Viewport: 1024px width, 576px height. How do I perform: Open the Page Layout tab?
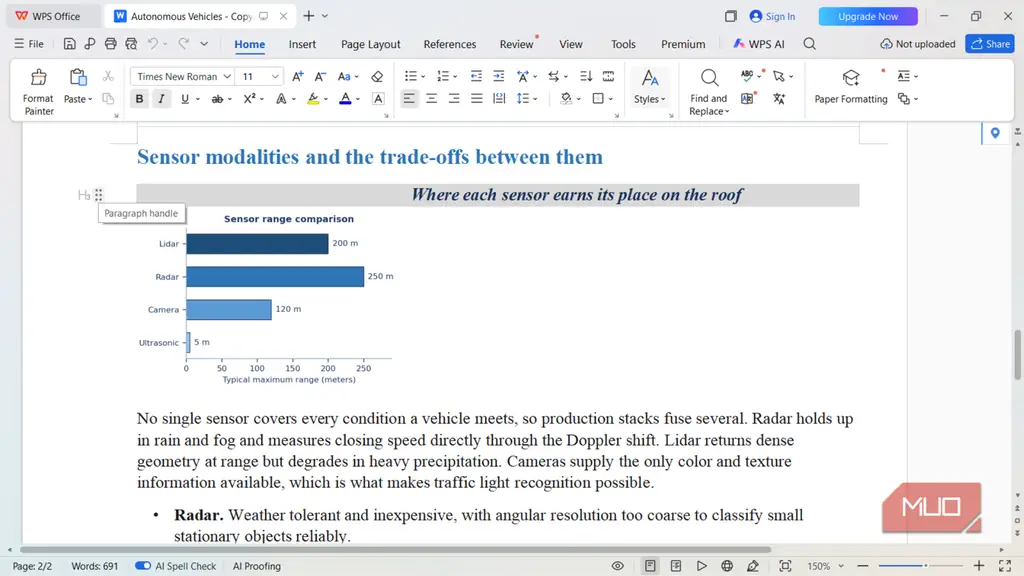click(x=370, y=44)
